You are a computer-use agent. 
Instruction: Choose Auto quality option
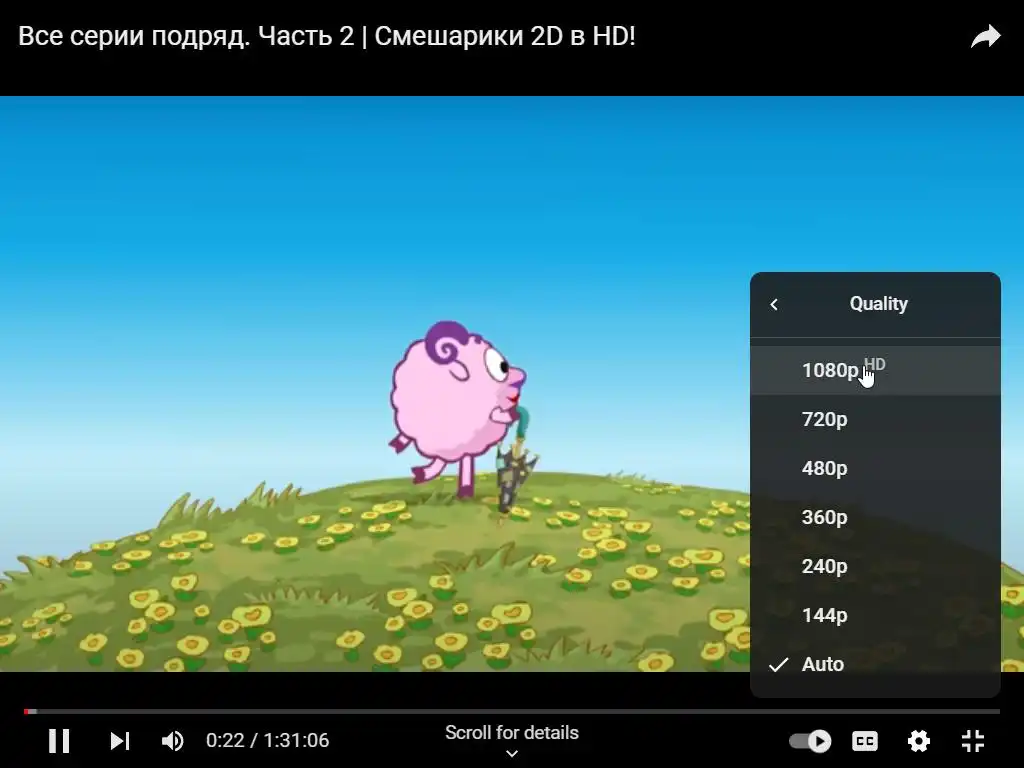click(875, 664)
